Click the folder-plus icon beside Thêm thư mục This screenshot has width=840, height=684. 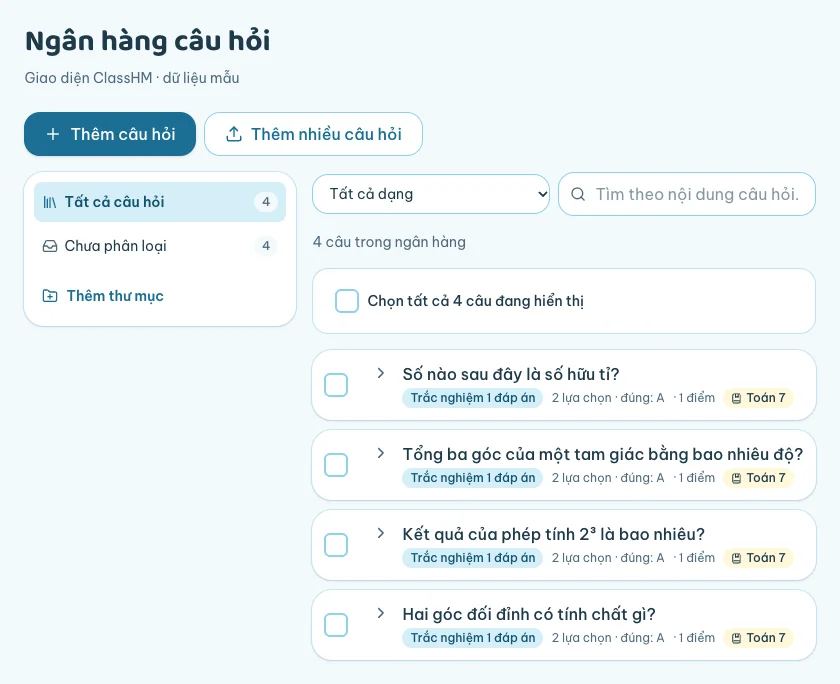pos(50,296)
